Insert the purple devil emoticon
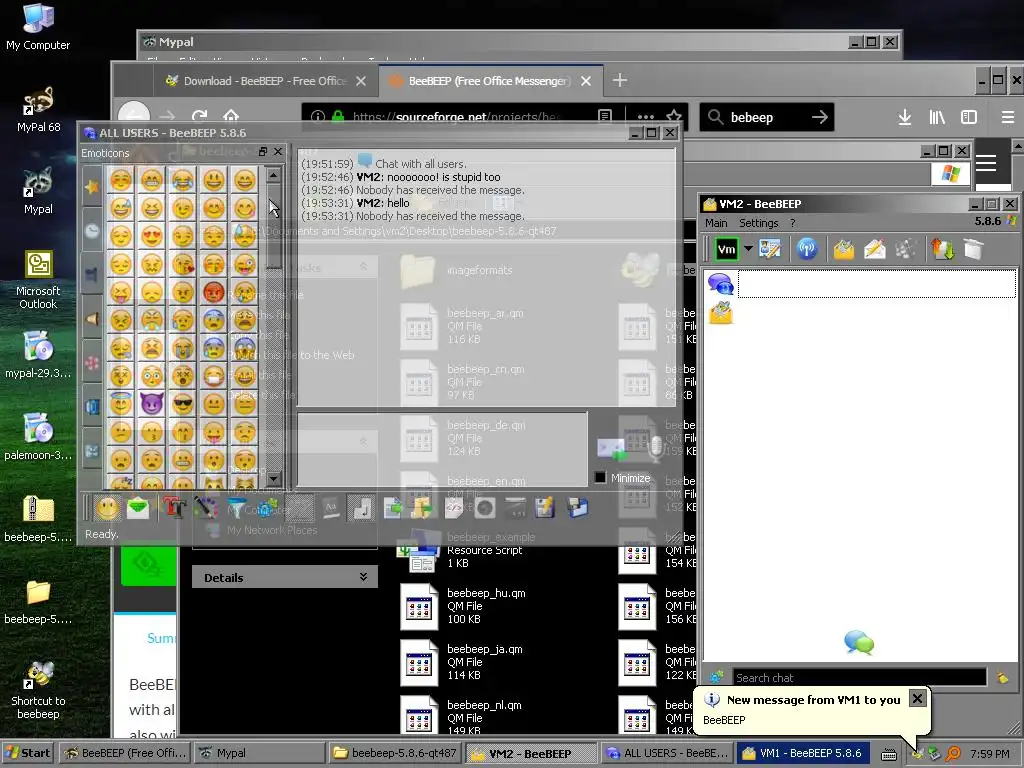The width and height of the screenshot is (1024, 768). coord(152,404)
